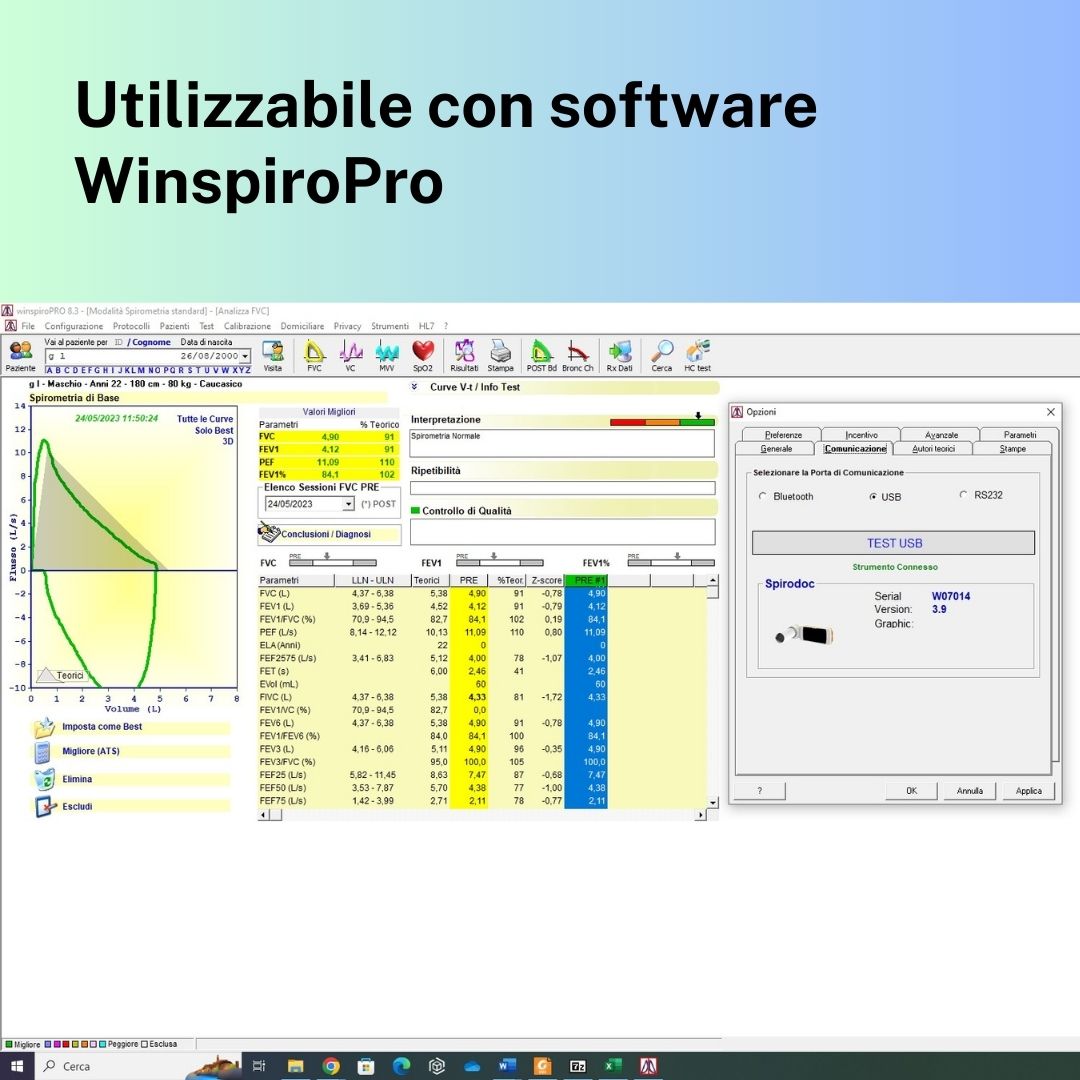
Task: Click the FEV1 PRE indicator slider
Action: pos(499,562)
